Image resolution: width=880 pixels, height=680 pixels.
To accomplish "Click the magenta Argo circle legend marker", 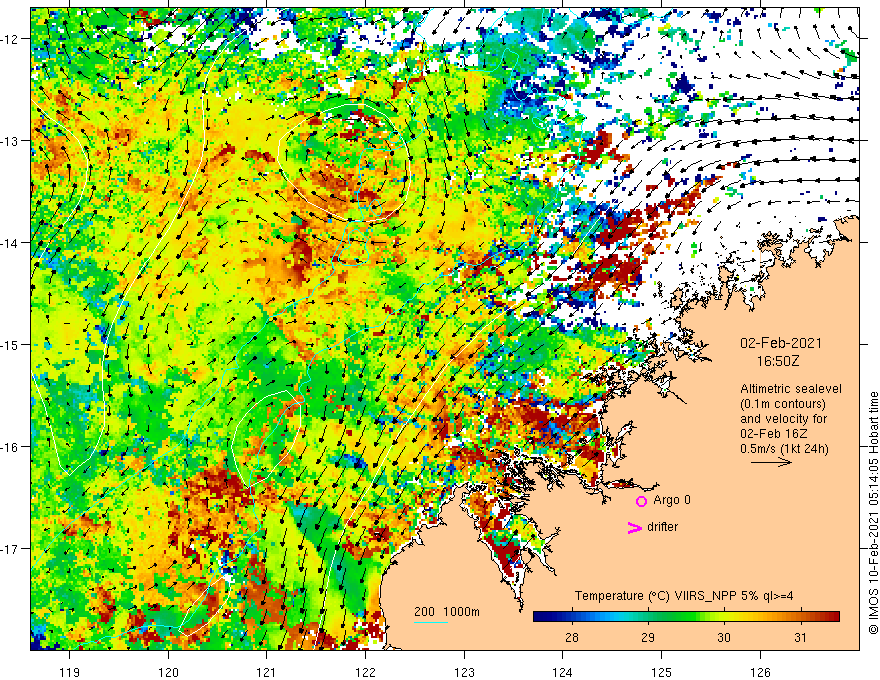I will pyautogui.click(x=641, y=501).
